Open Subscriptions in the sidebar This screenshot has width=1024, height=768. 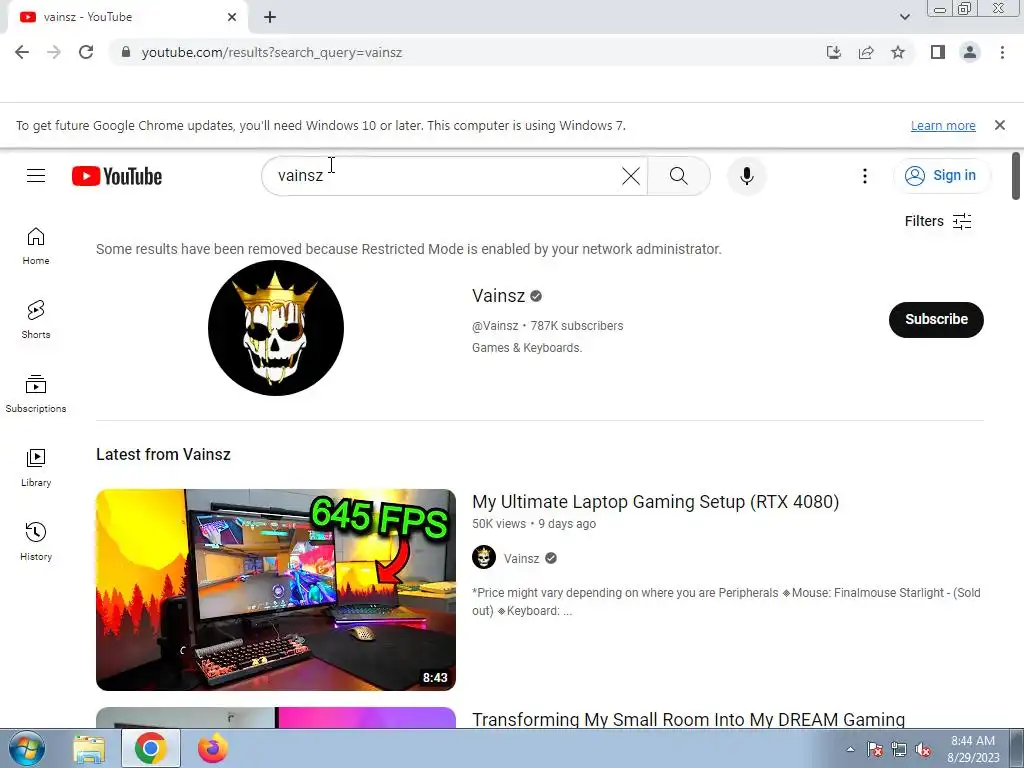(x=36, y=394)
